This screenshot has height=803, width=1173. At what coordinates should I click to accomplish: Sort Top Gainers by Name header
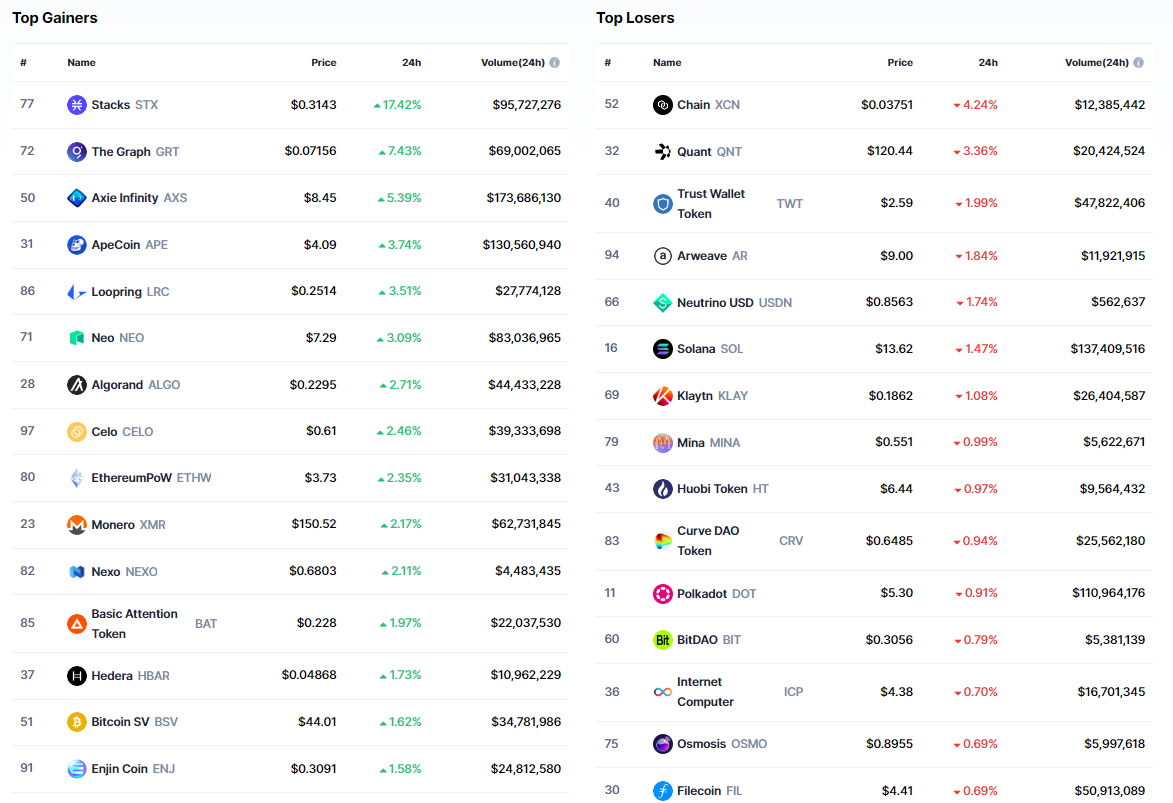pyautogui.click(x=82, y=63)
